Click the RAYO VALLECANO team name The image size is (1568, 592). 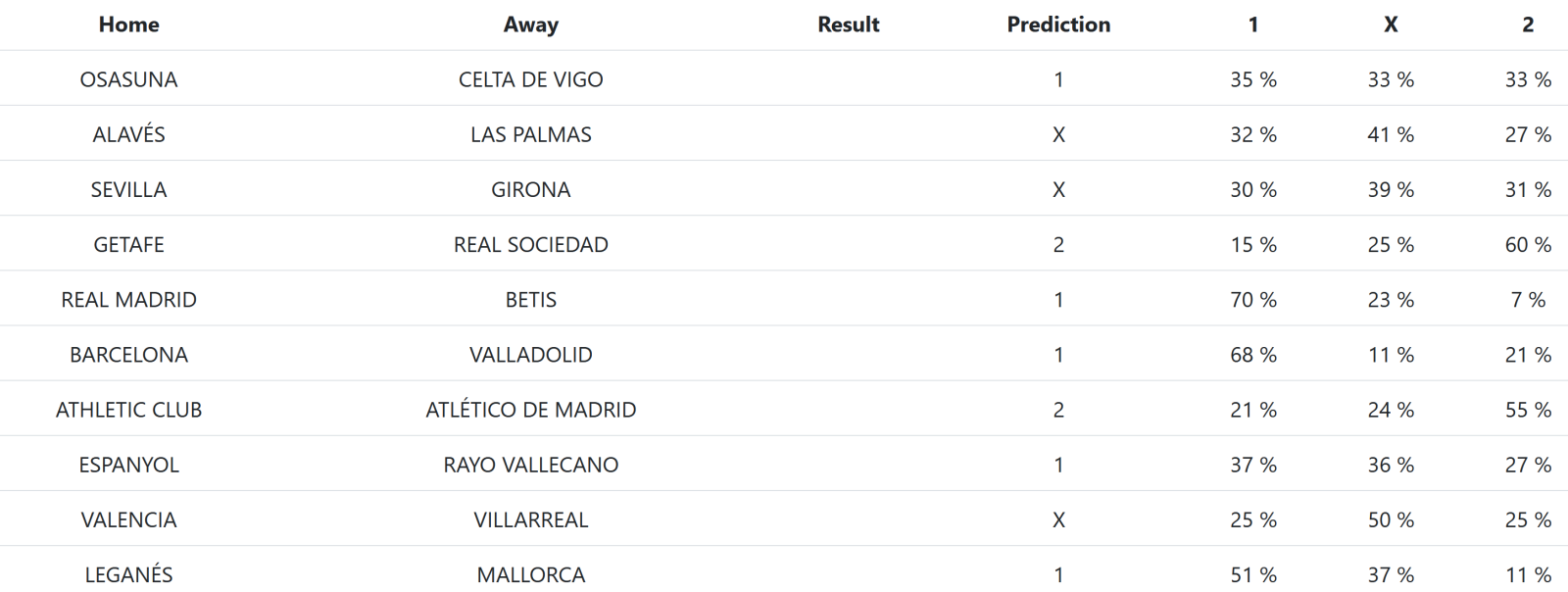coord(530,465)
